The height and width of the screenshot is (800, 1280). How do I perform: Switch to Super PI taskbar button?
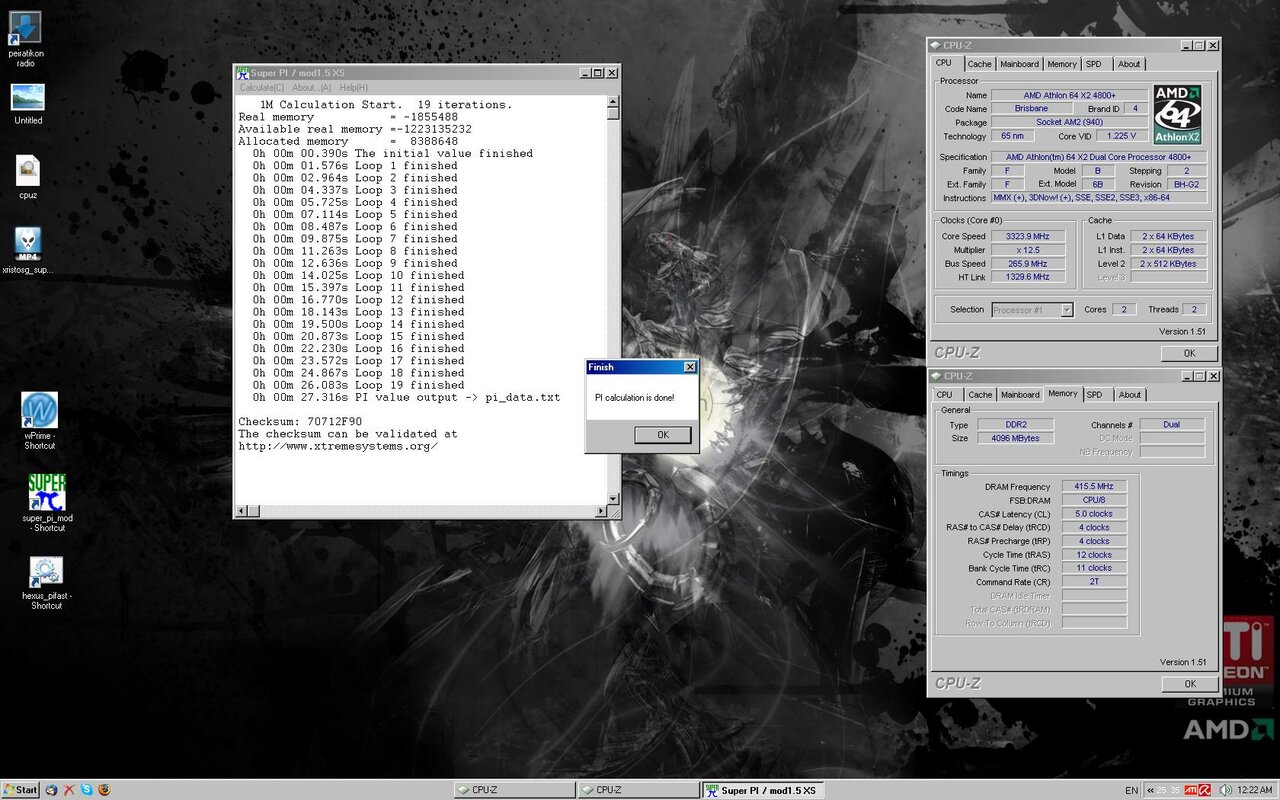pos(762,790)
